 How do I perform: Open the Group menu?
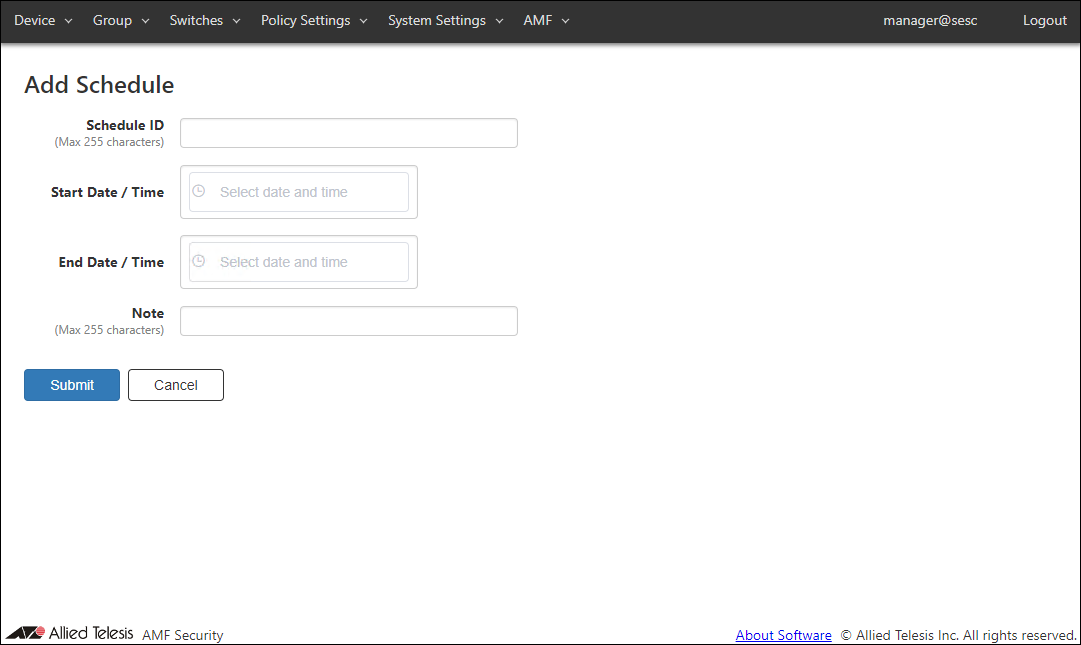tap(112, 21)
